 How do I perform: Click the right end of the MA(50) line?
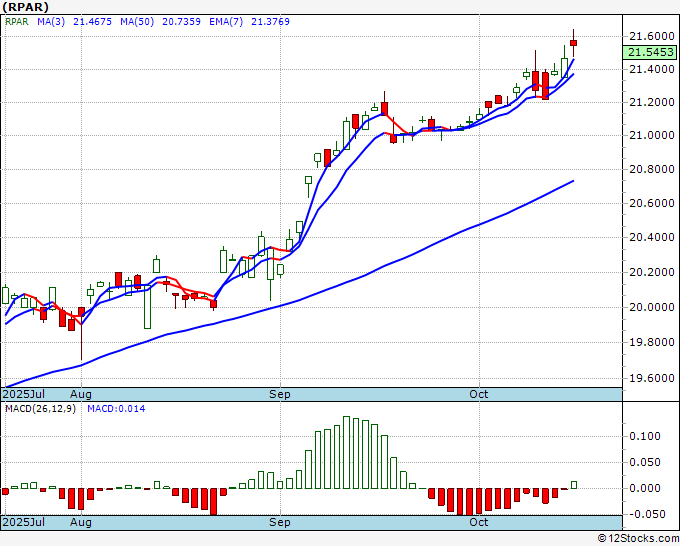click(x=573, y=181)
